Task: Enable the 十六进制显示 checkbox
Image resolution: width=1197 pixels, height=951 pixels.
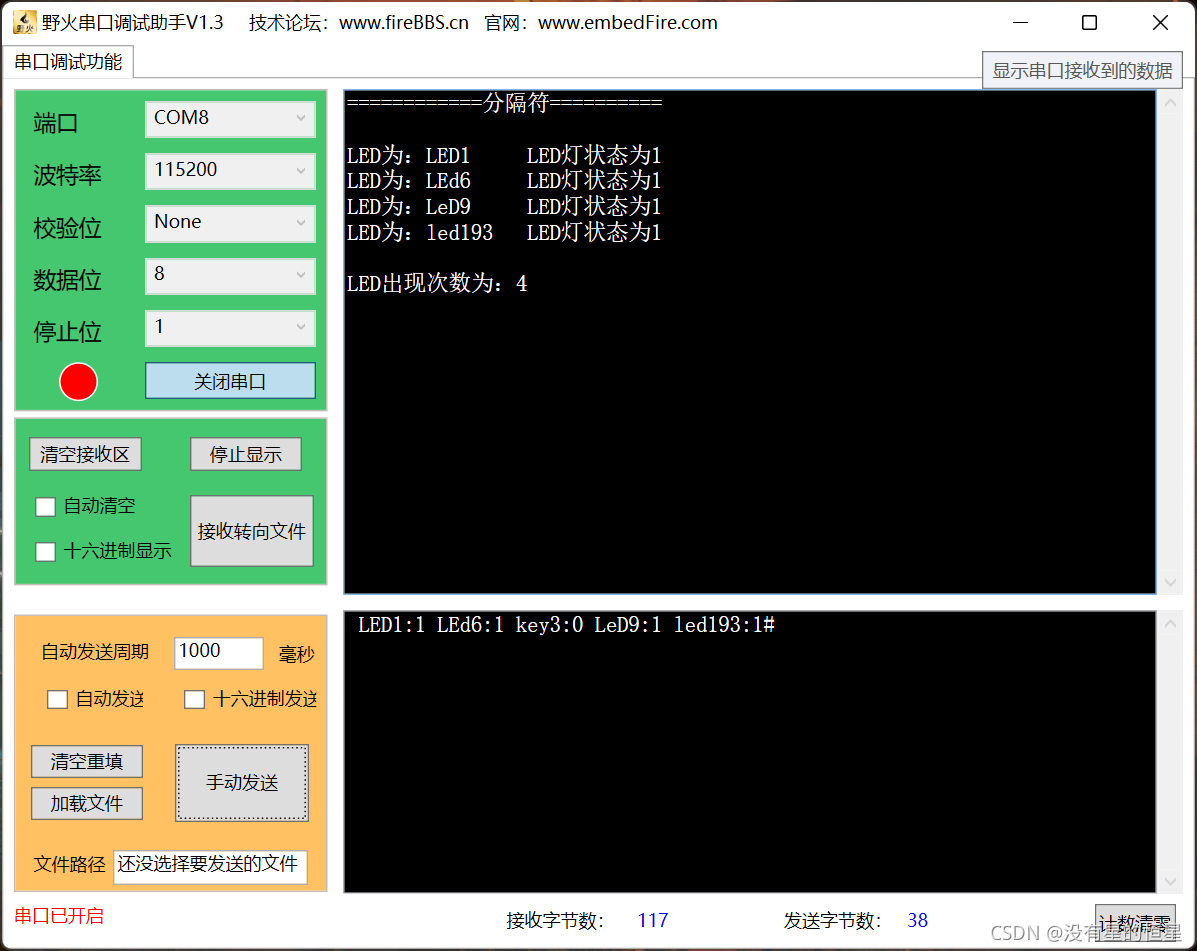Action: point(45,551)
